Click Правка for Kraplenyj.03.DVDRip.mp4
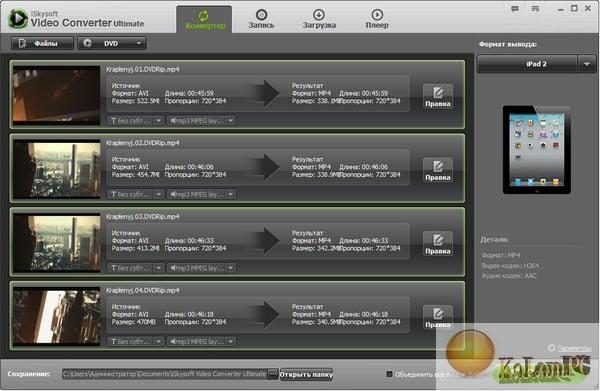 [438, 244]
